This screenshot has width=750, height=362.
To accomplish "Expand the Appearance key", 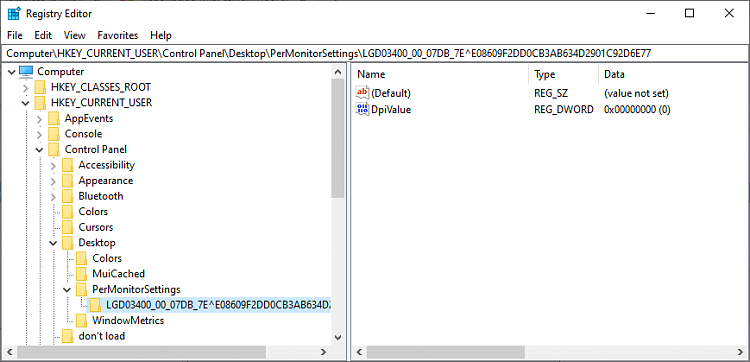I will click(x=54, y=181).
